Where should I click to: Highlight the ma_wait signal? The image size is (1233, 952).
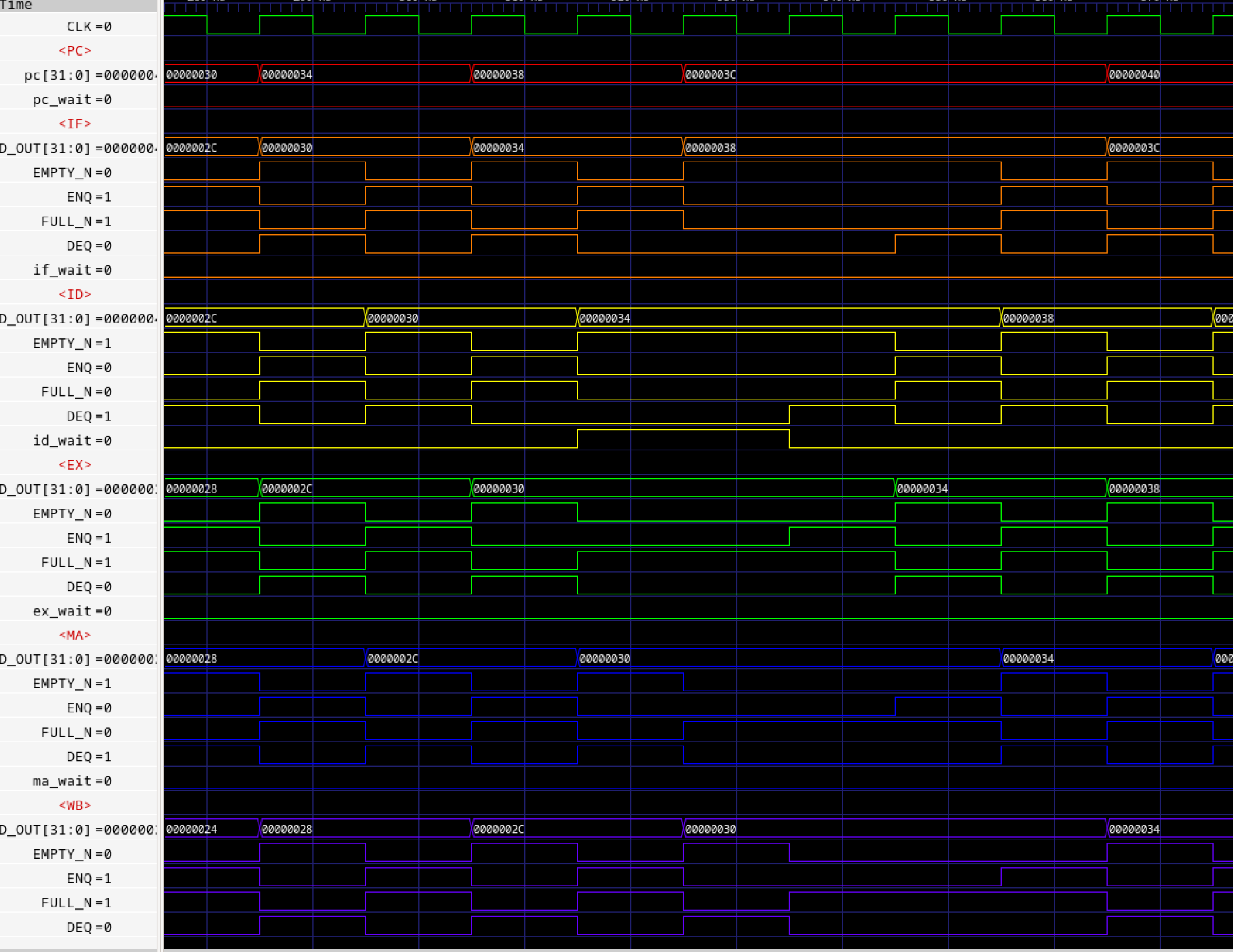point(62,781)
